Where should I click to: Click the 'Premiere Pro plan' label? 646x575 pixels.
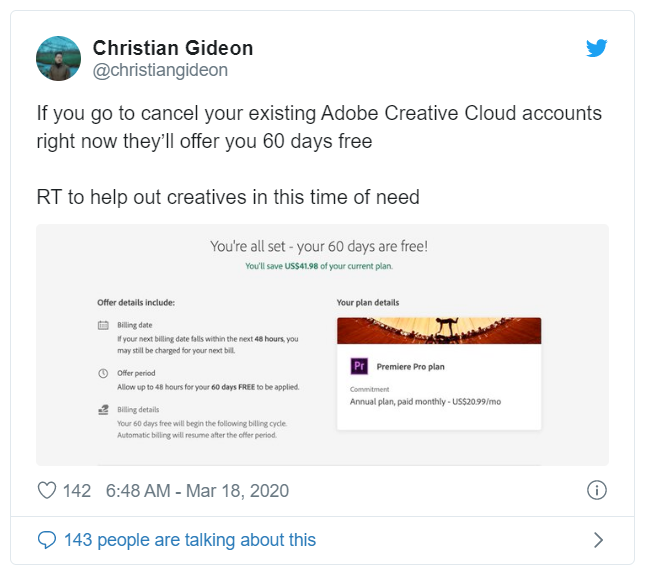[409, 367]
